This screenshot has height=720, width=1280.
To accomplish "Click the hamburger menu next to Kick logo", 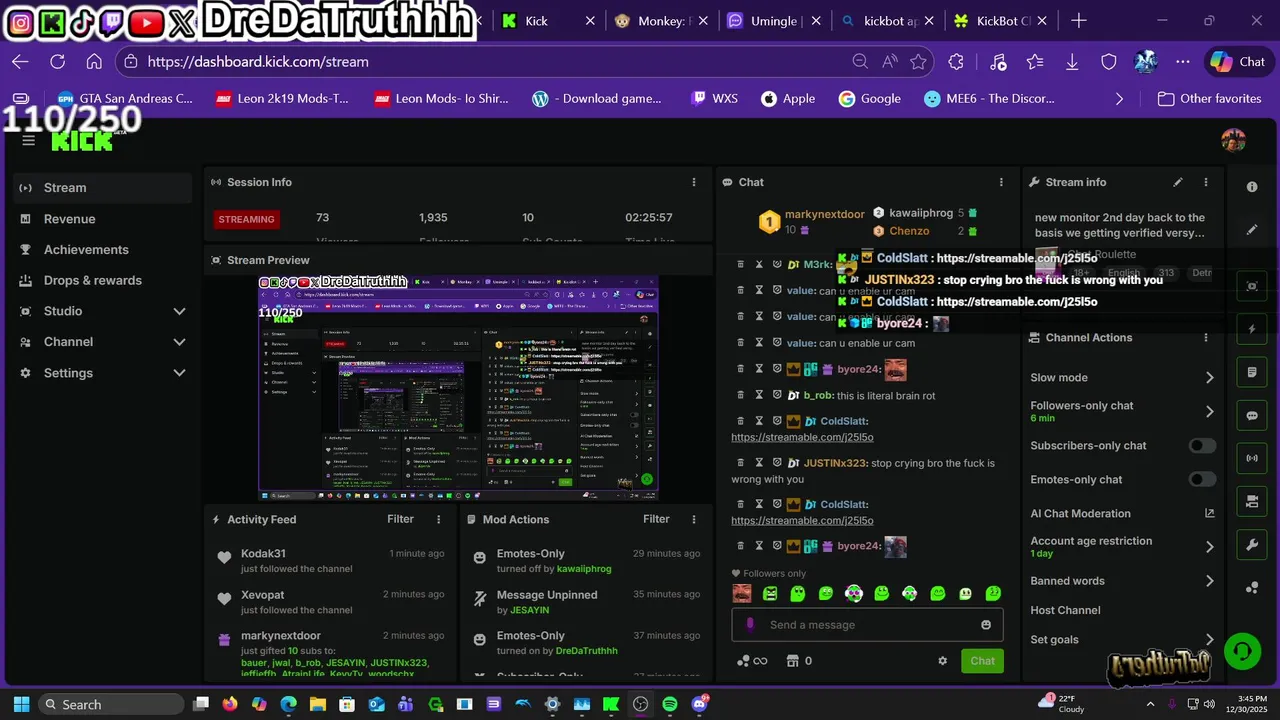I will (x=29, y=140).
